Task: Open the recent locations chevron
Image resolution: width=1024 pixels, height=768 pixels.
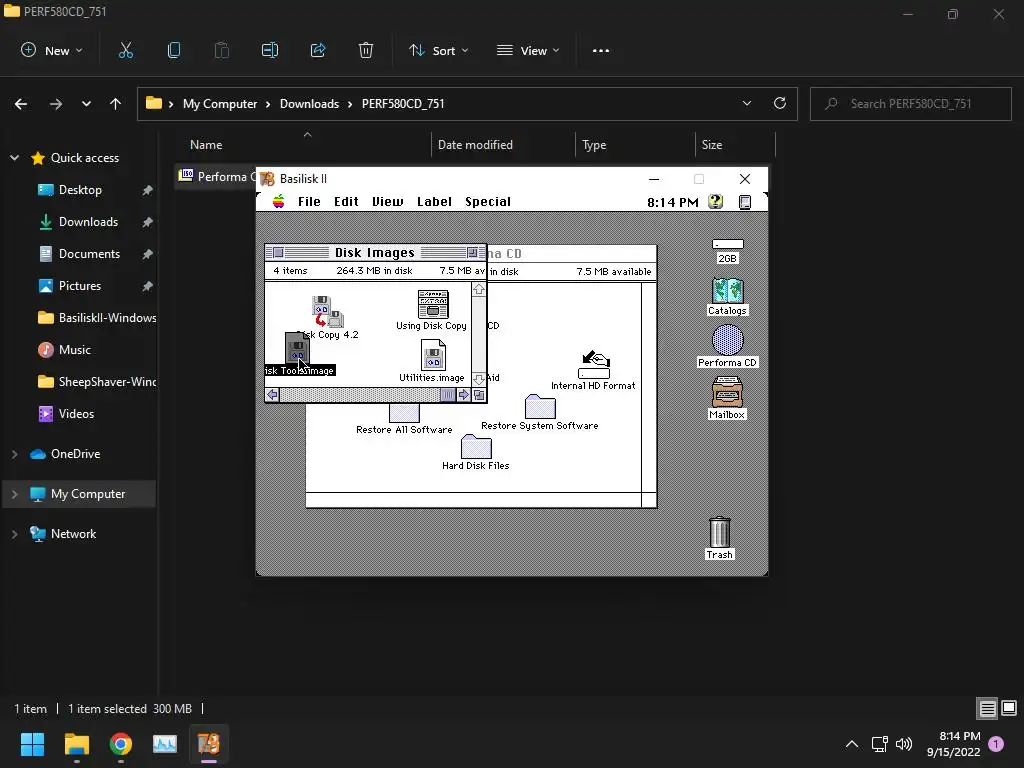Action: [86, 104]
